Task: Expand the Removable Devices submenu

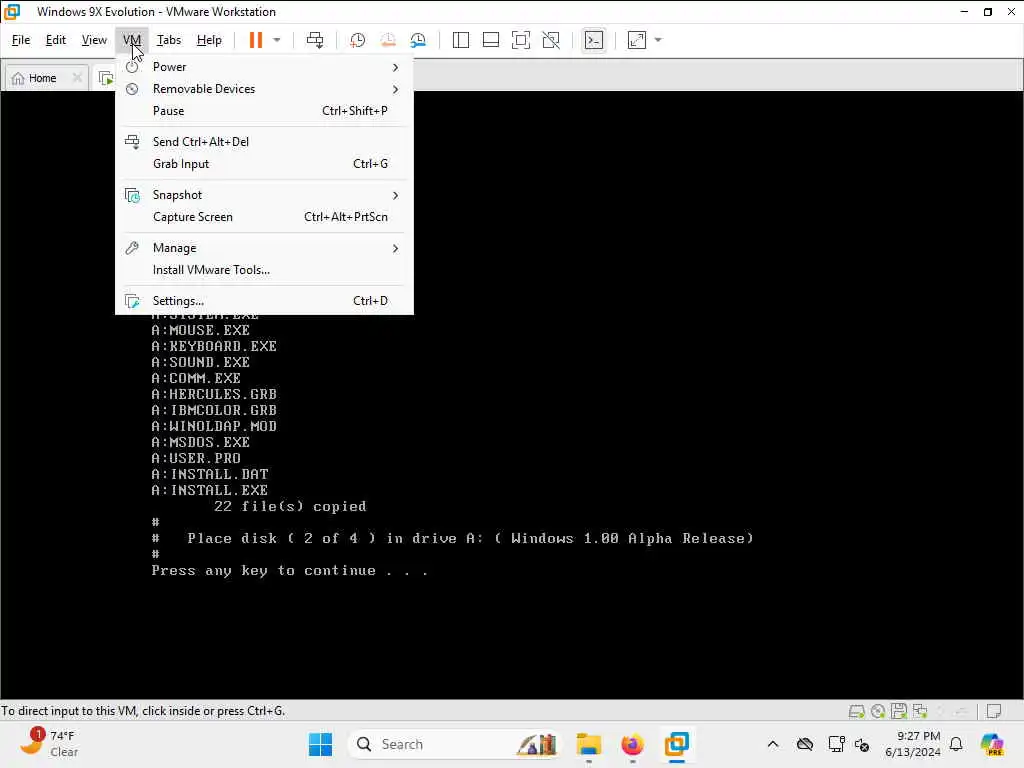Action: click(x=264, y=89)
